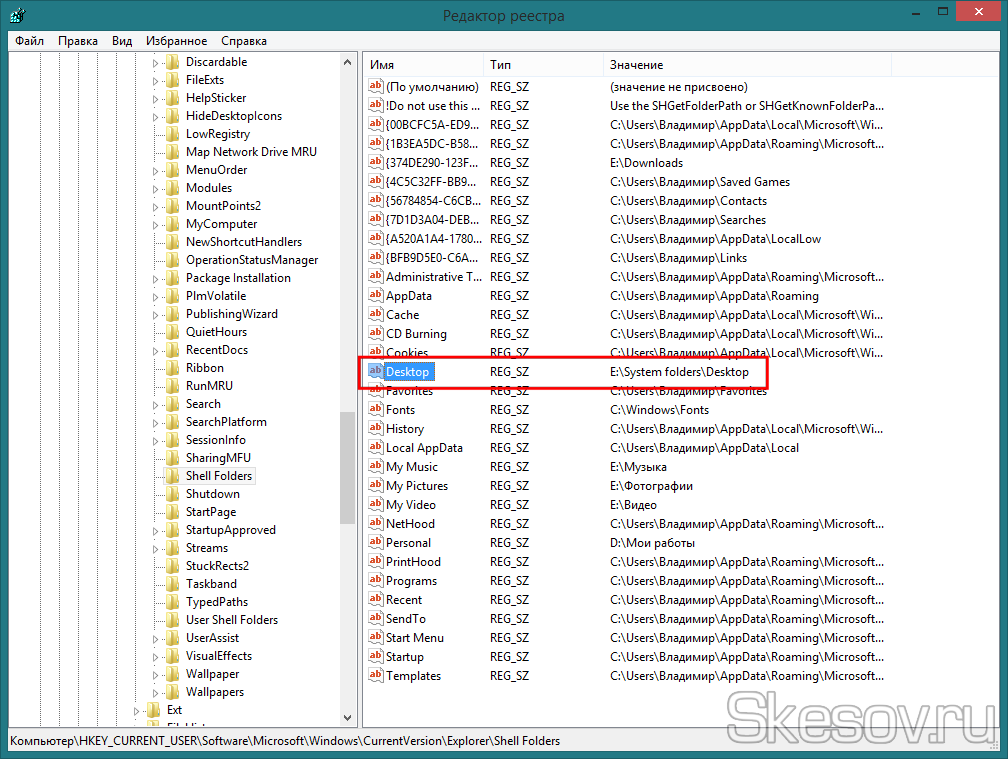Open the Избранное menu

pos(176,41)
